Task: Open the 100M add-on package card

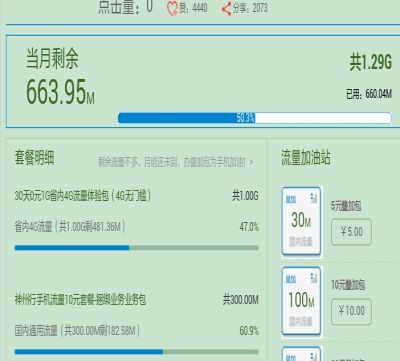Action: point(301,301)
